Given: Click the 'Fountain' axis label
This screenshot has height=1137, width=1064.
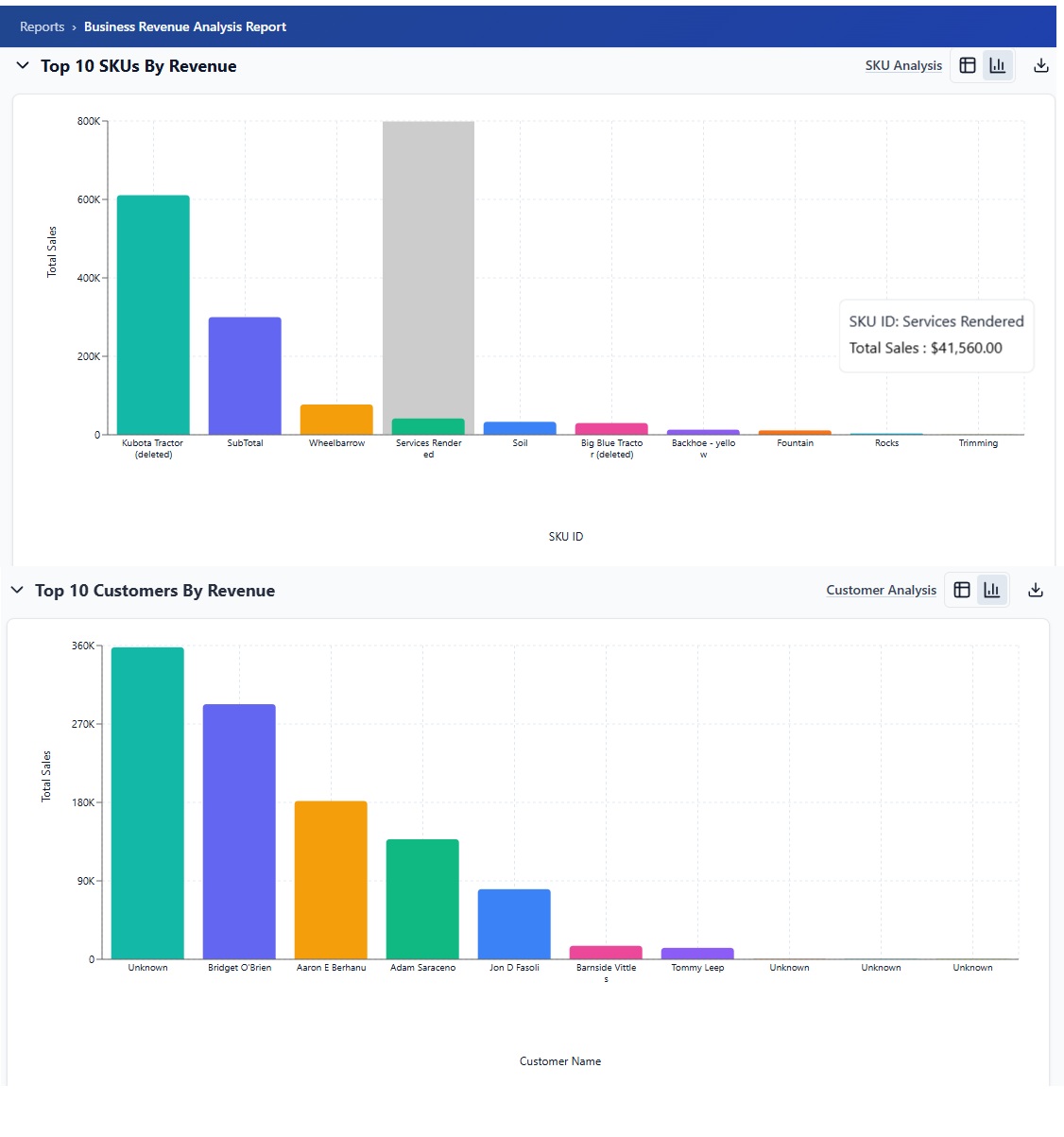Looking at the screenshot, I should point(795,443).
